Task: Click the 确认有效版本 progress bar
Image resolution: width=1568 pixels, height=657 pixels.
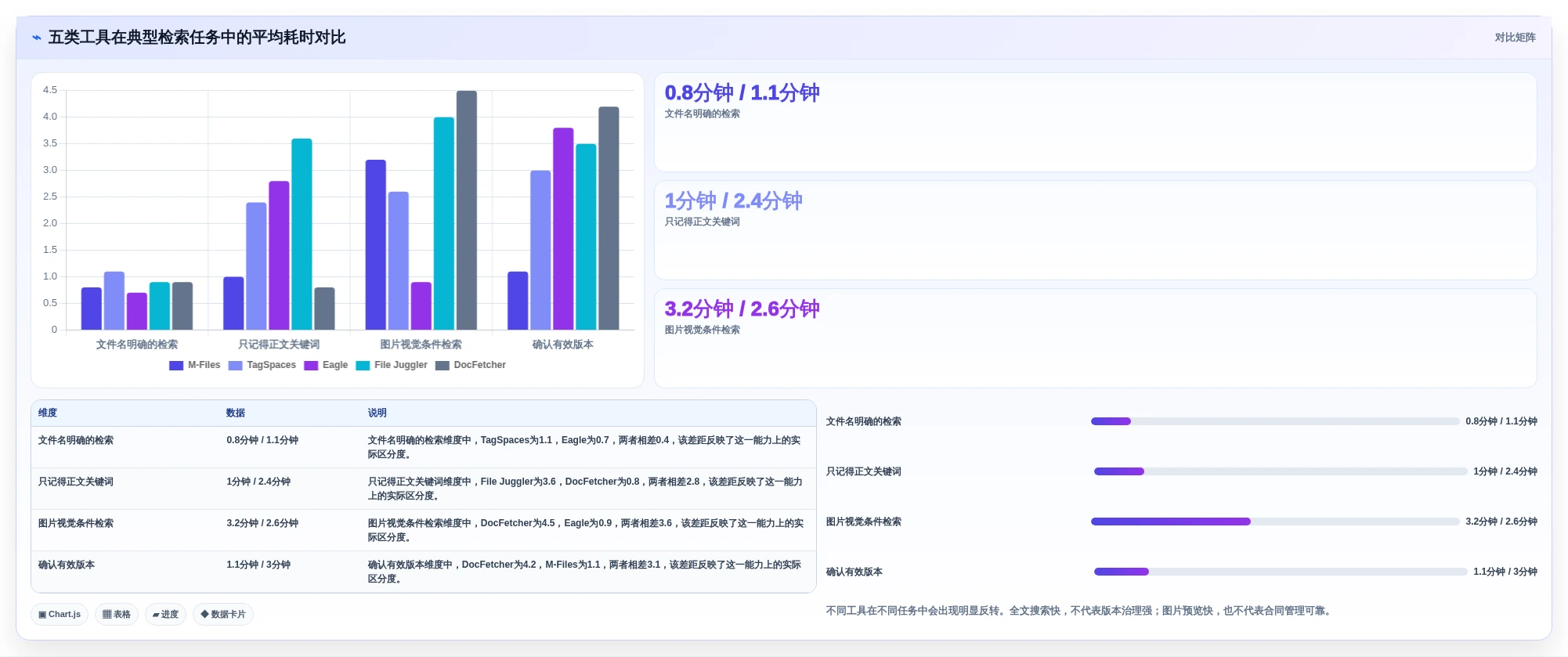Action: pyautogui.click(x=1281, y=572)
